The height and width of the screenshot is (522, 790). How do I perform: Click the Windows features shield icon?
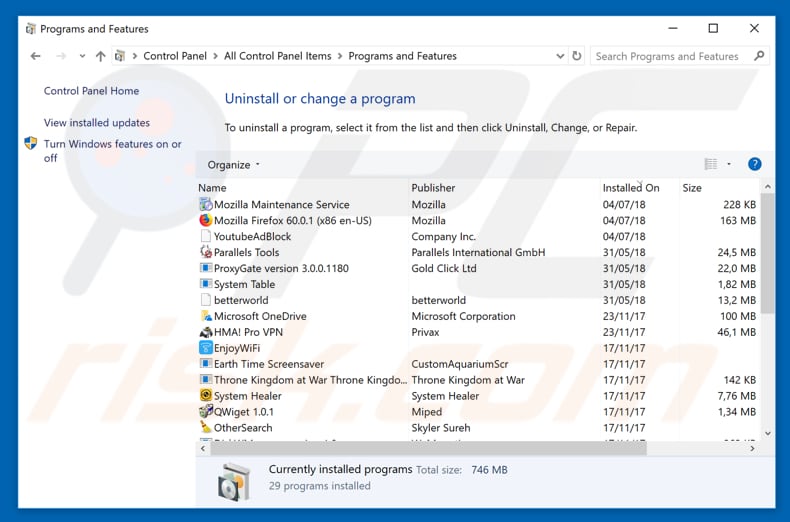(31, 144)
